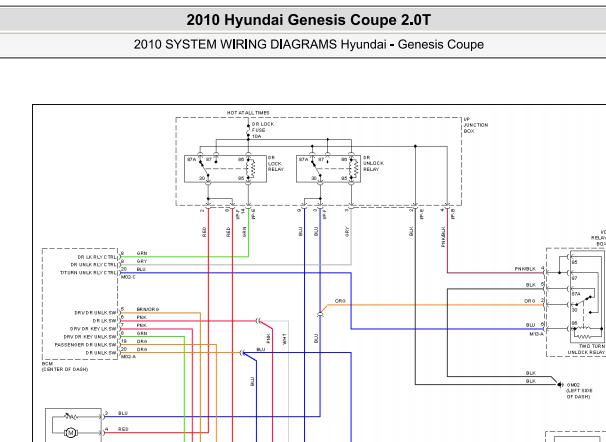Image resolution: width=606 pixels, height=442 pixels.
Task: Click the 'DR UNLOCK RELAY' label
Action: (373, 163)
